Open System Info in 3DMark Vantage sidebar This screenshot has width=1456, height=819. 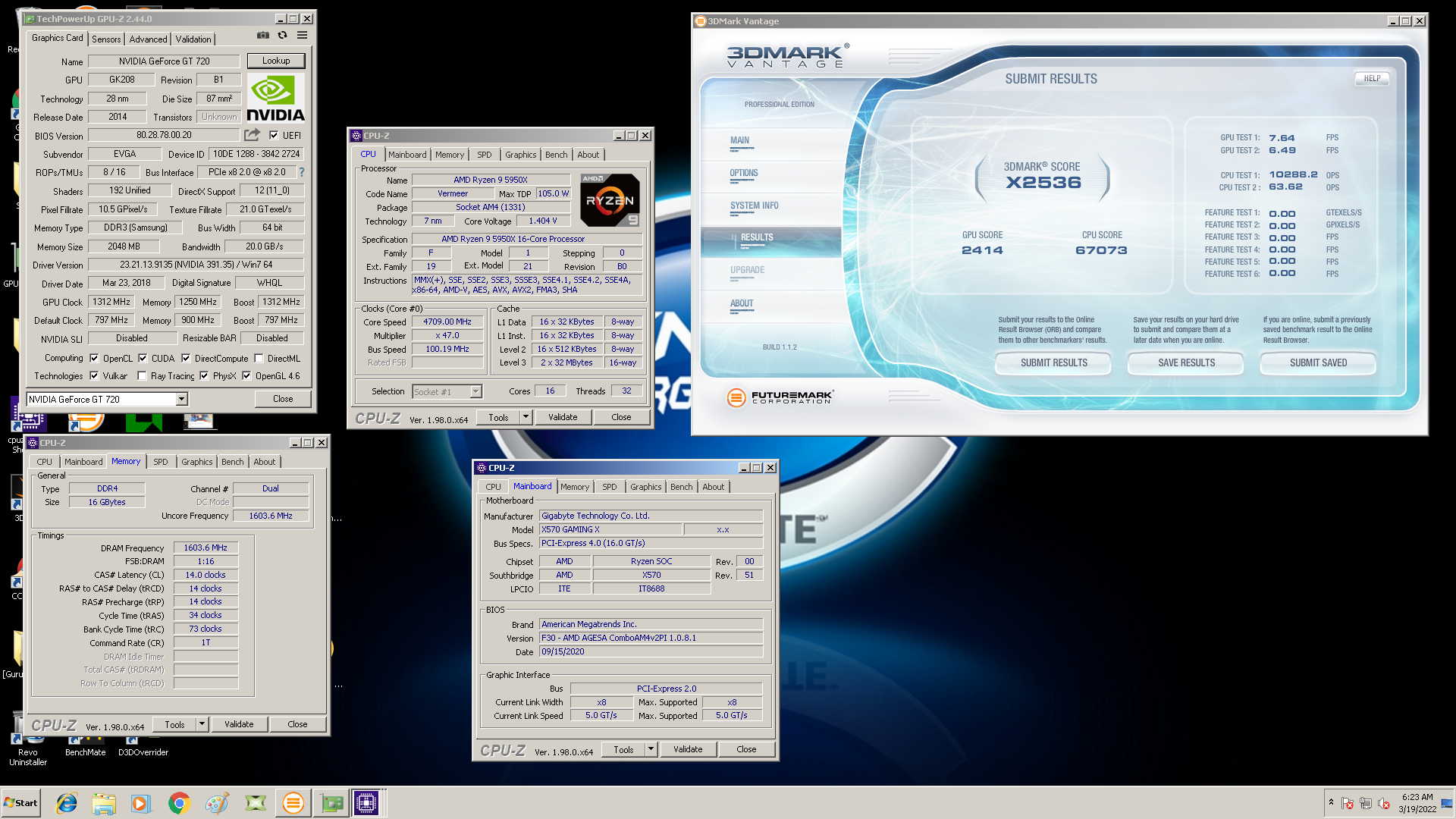[754, 206]
